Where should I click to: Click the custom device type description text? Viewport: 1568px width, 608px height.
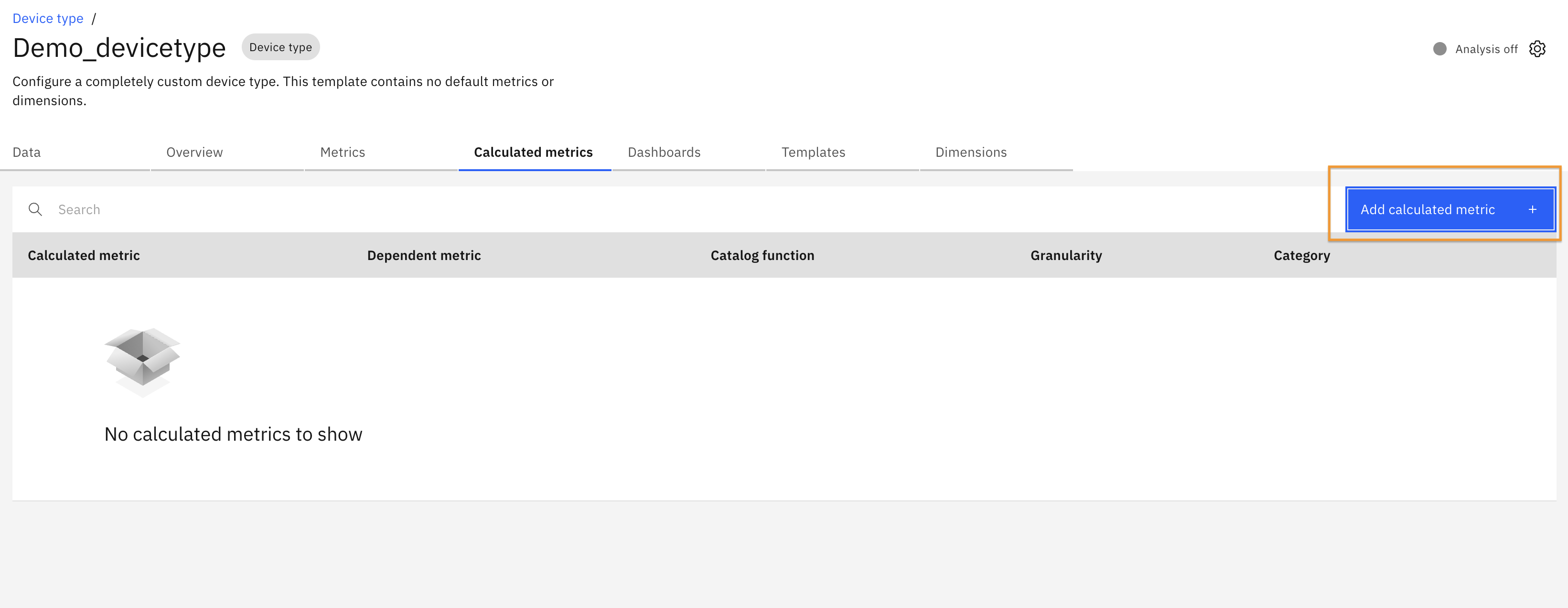[283, 91]
